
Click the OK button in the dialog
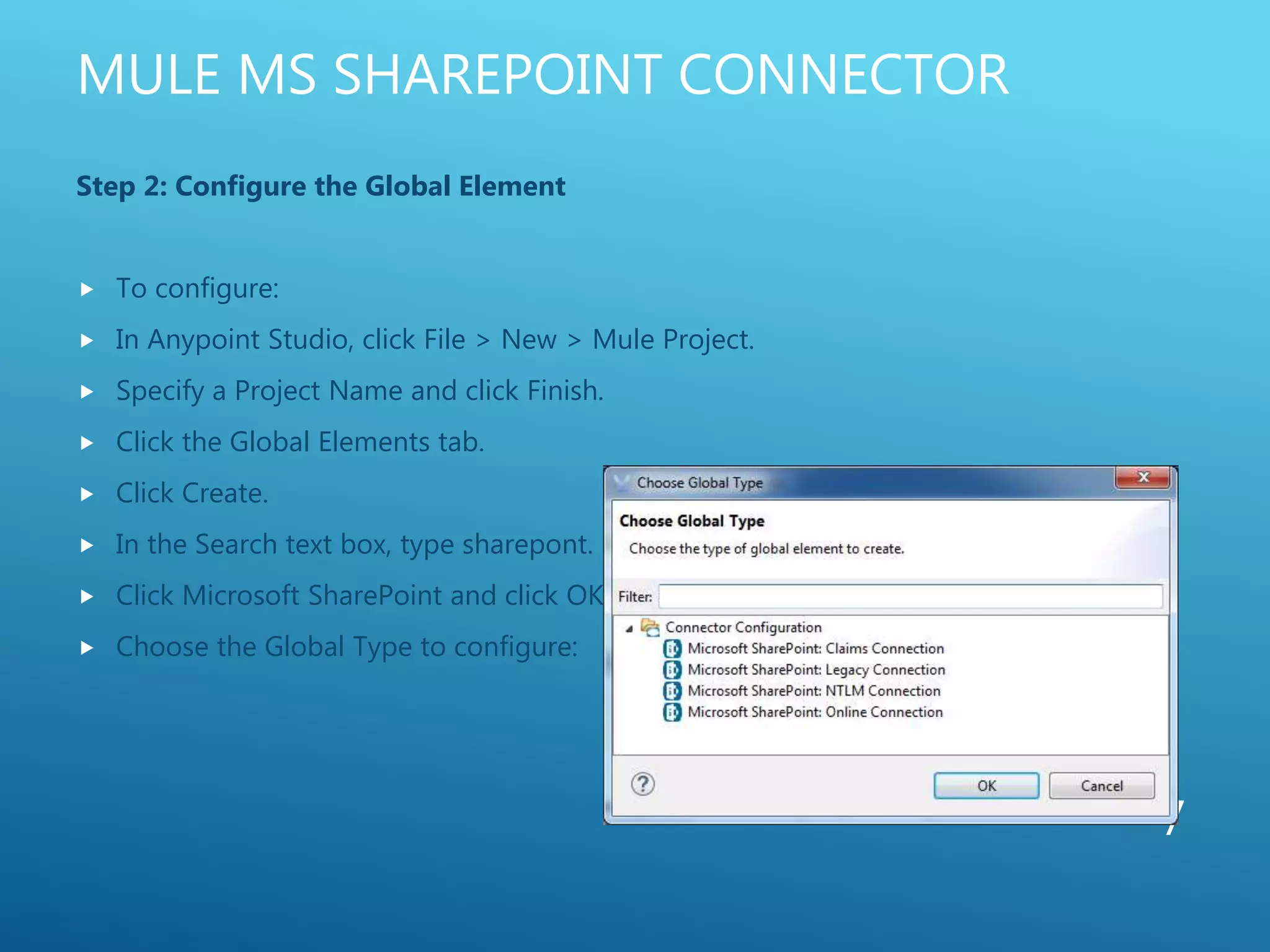point(986,785)
